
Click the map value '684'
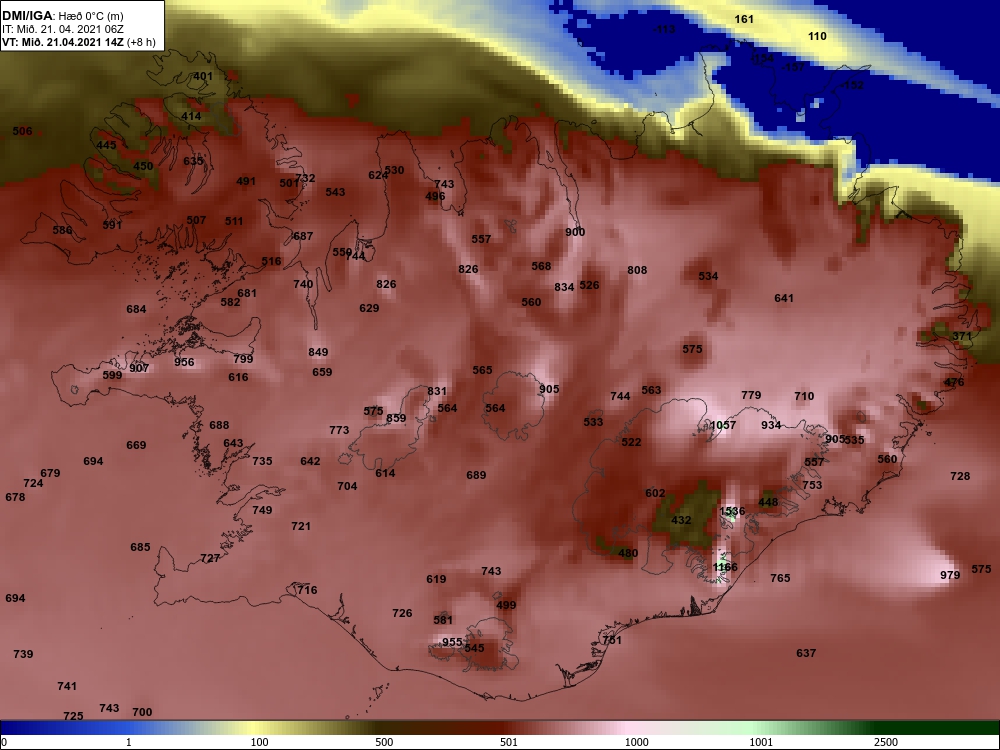[136, 309]
